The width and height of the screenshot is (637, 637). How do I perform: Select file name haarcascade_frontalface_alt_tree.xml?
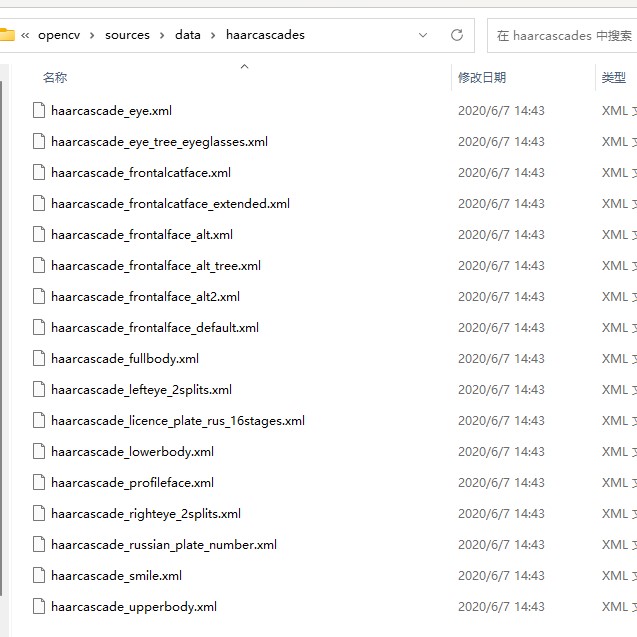pos(156,266)
